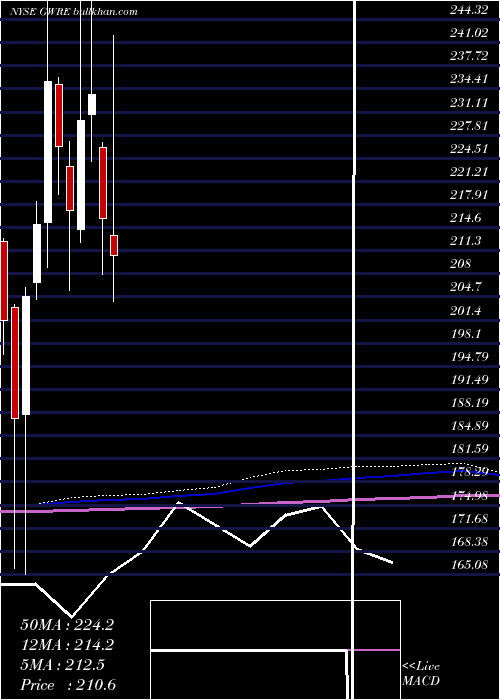Select the 208 price level label
This screenshot has height=700, width=500.
click(x=460, y=264)
